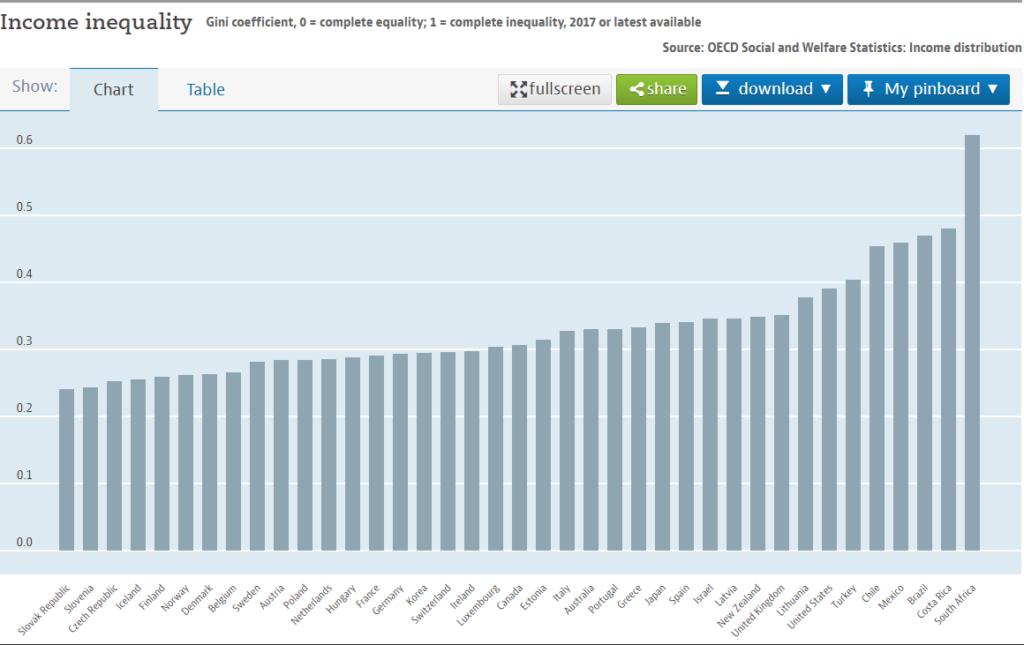This screenshot has height=645, width=1024.
Task: Switch to the Table tab
Action: [x=205, y=89]
